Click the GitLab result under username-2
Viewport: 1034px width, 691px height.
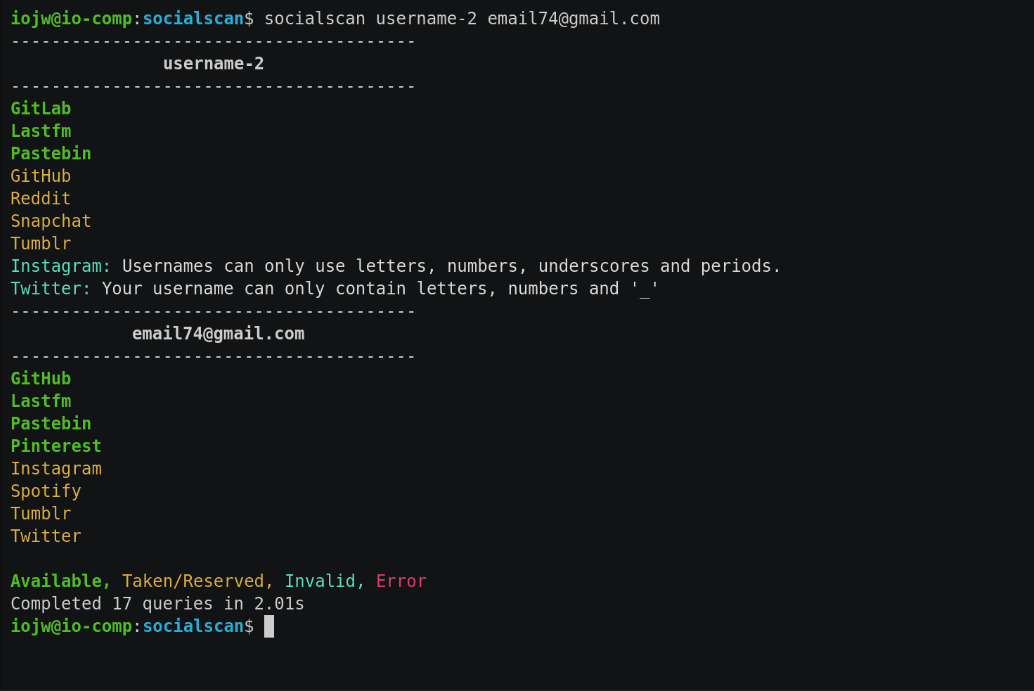41,108
